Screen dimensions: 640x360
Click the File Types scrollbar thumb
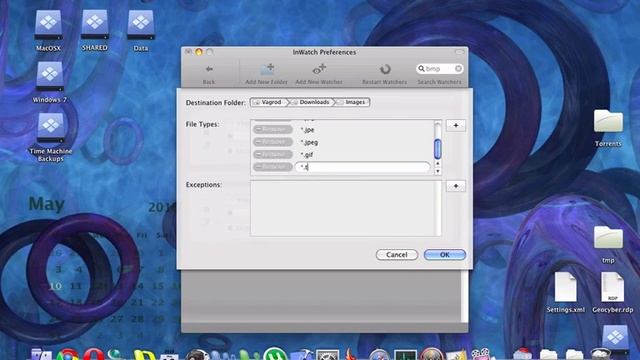[438, 149]
